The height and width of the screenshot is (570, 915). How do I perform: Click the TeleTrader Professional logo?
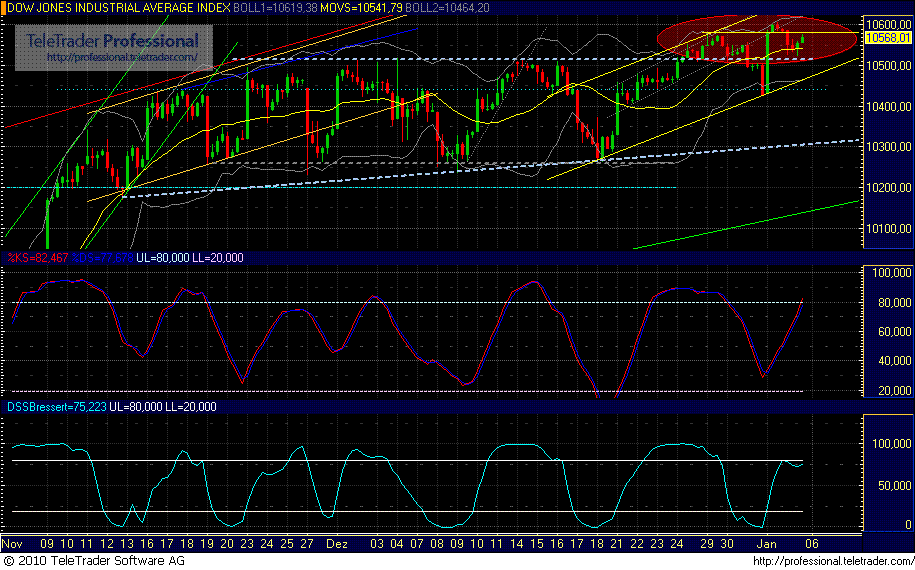[112, 41]
